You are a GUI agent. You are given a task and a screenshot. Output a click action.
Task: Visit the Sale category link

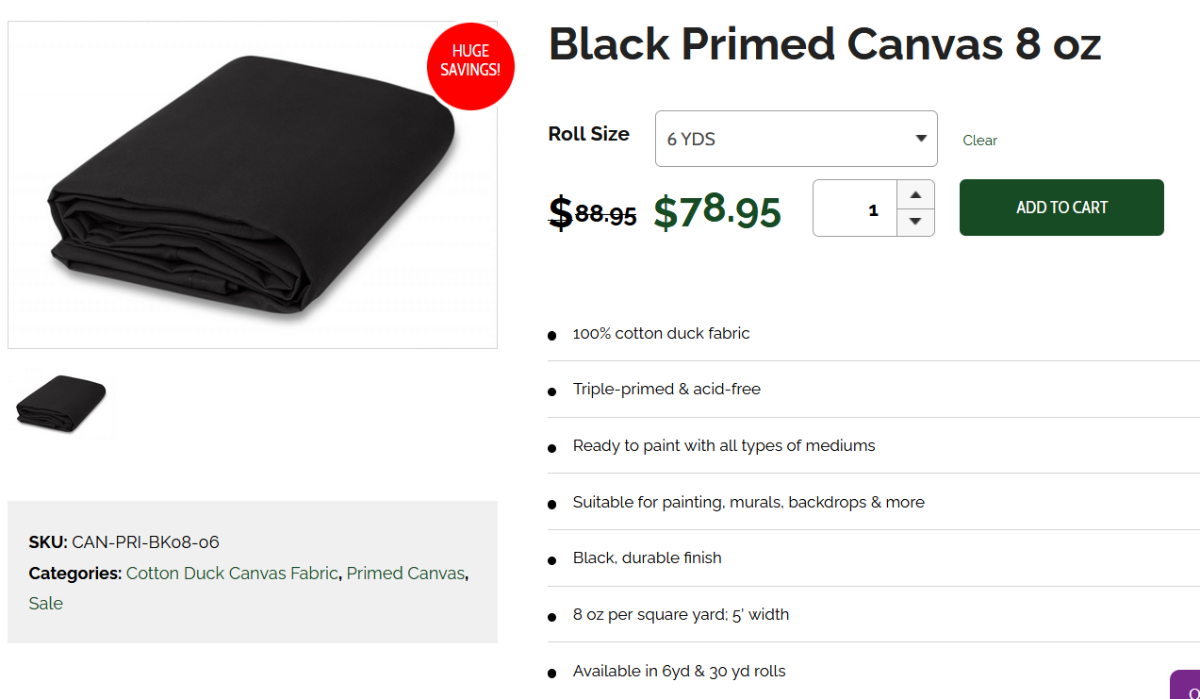click(x=46, y=603)
